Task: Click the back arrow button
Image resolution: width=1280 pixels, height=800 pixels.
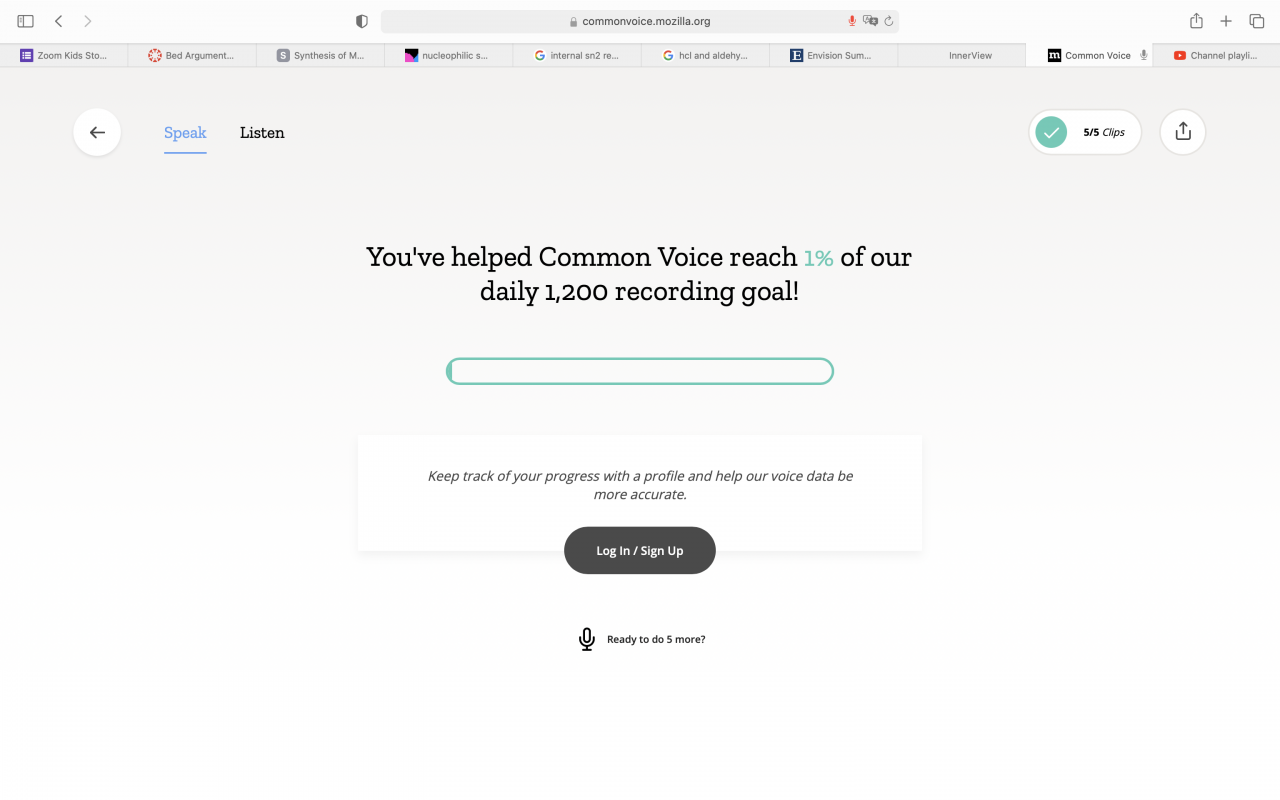Action: pyautogui.click(x=97, y=132)
